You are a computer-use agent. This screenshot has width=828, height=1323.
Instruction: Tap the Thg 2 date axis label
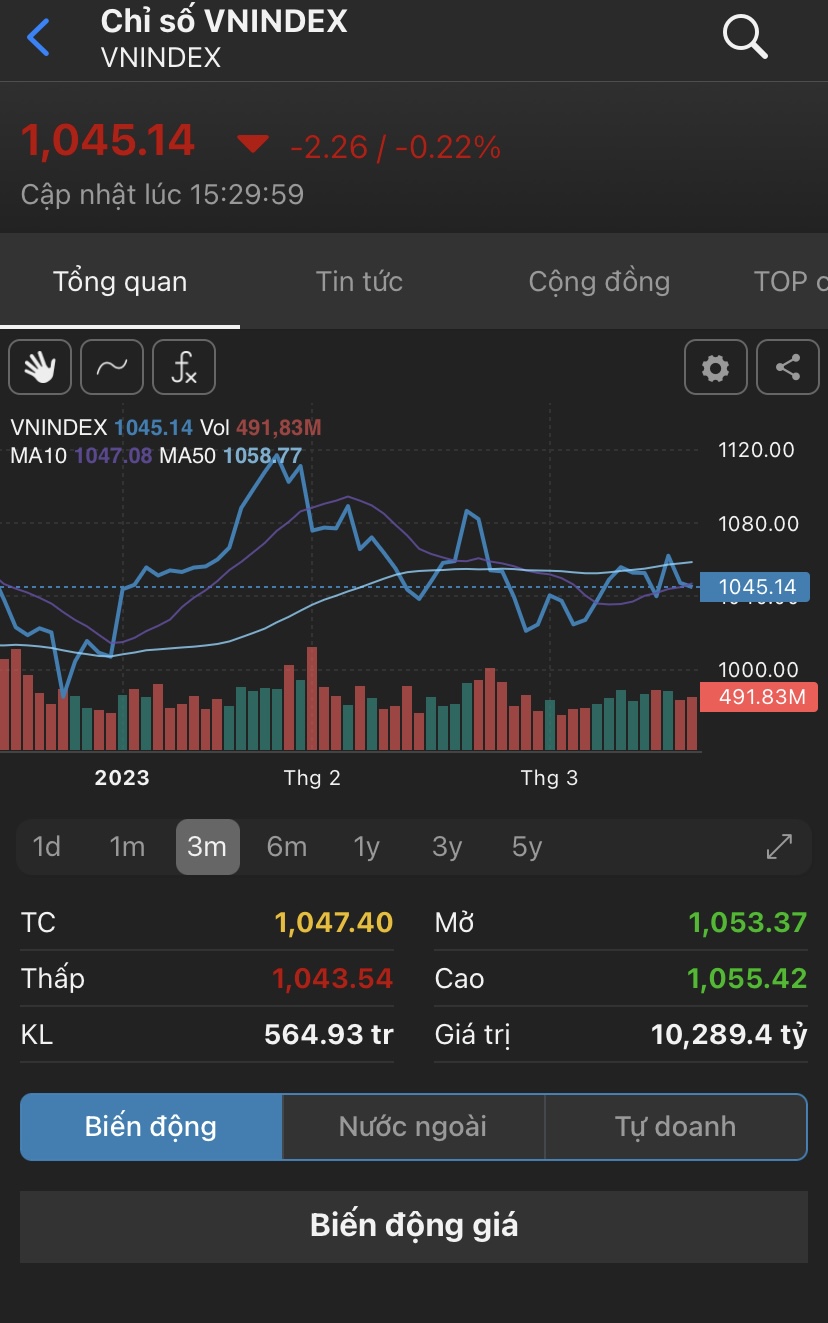(312, 778)
